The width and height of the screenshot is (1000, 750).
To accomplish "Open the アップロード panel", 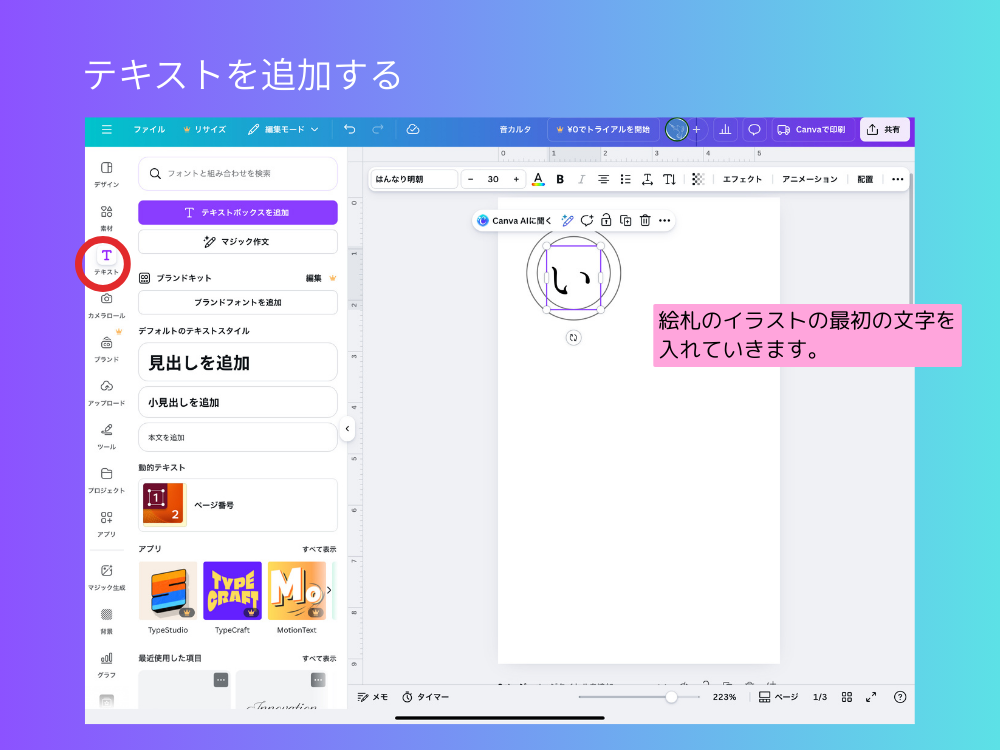I will 105,392.
